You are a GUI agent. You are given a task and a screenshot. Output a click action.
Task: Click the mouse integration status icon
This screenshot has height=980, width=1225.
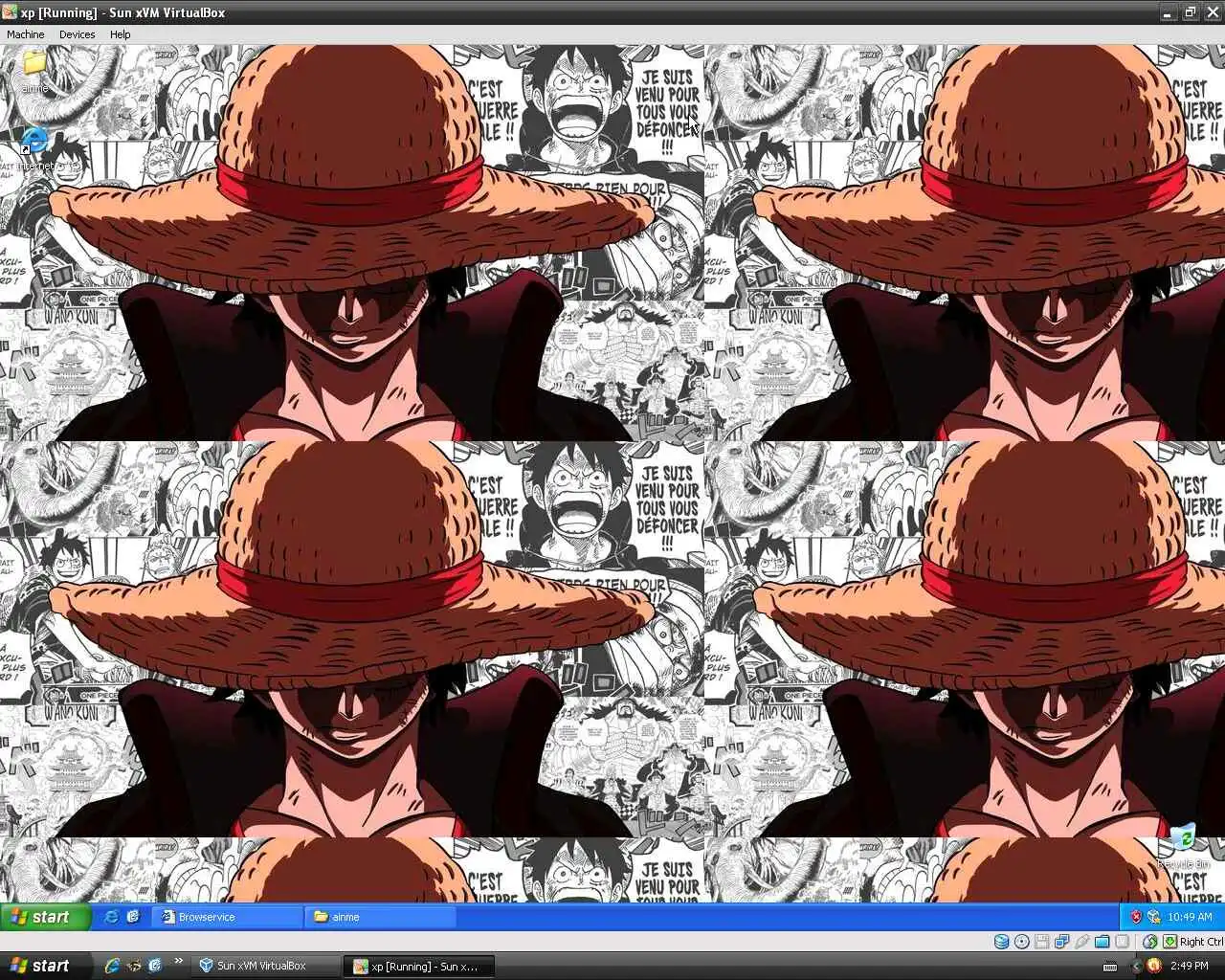coord(1149,942)
